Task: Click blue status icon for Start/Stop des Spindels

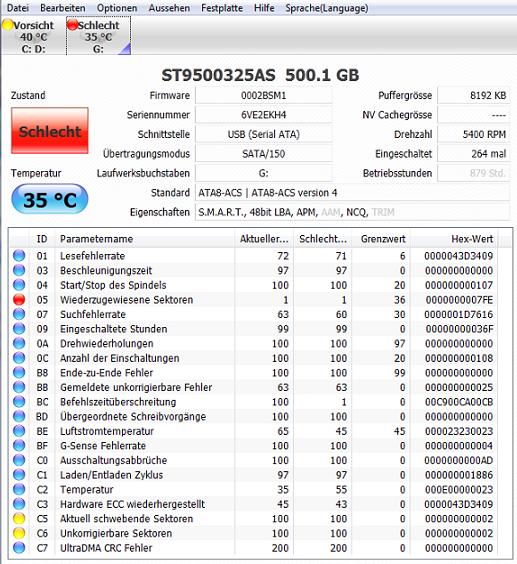Action: click(x=19, y=285)
